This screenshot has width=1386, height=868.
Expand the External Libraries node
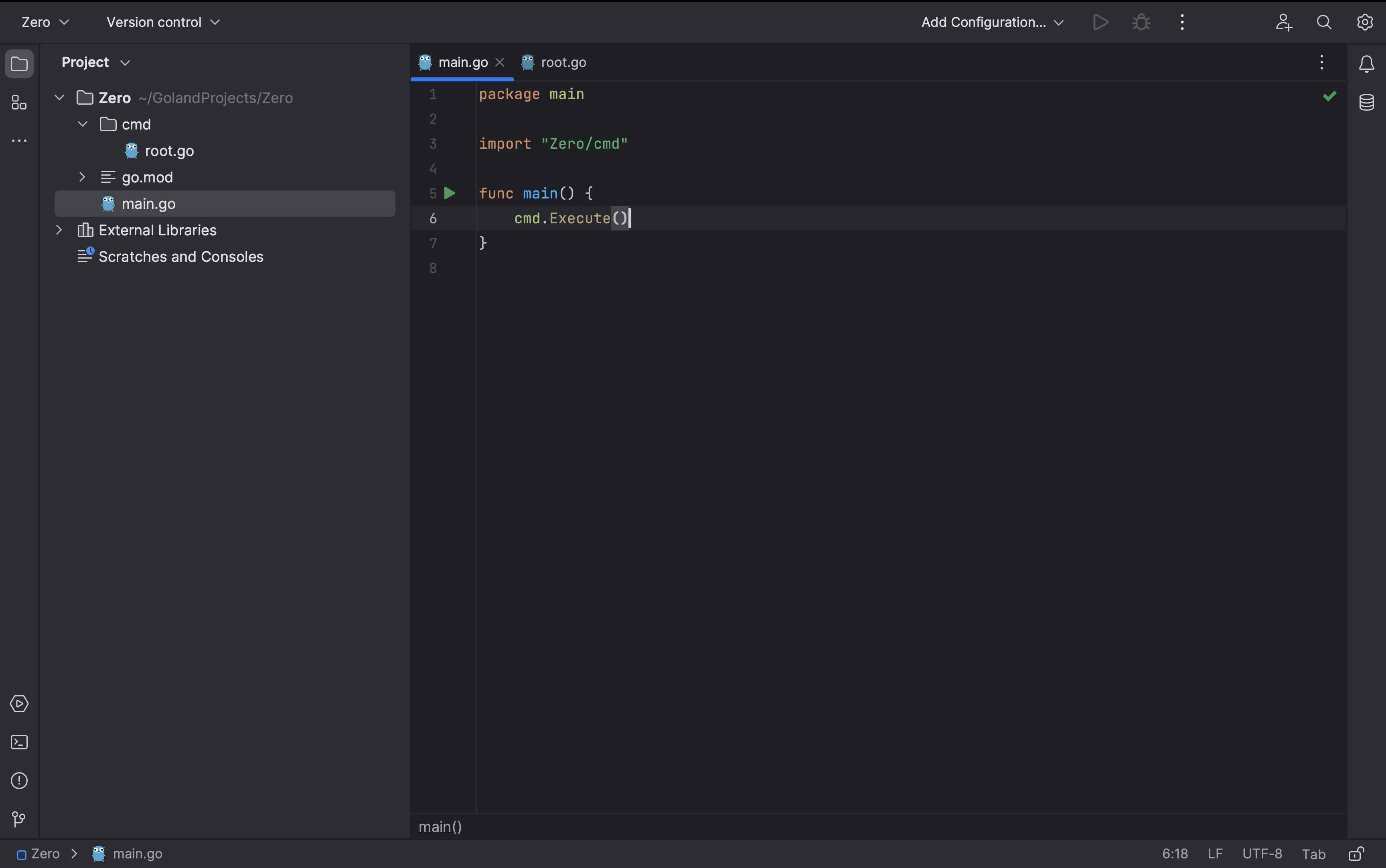pos(59,230)
